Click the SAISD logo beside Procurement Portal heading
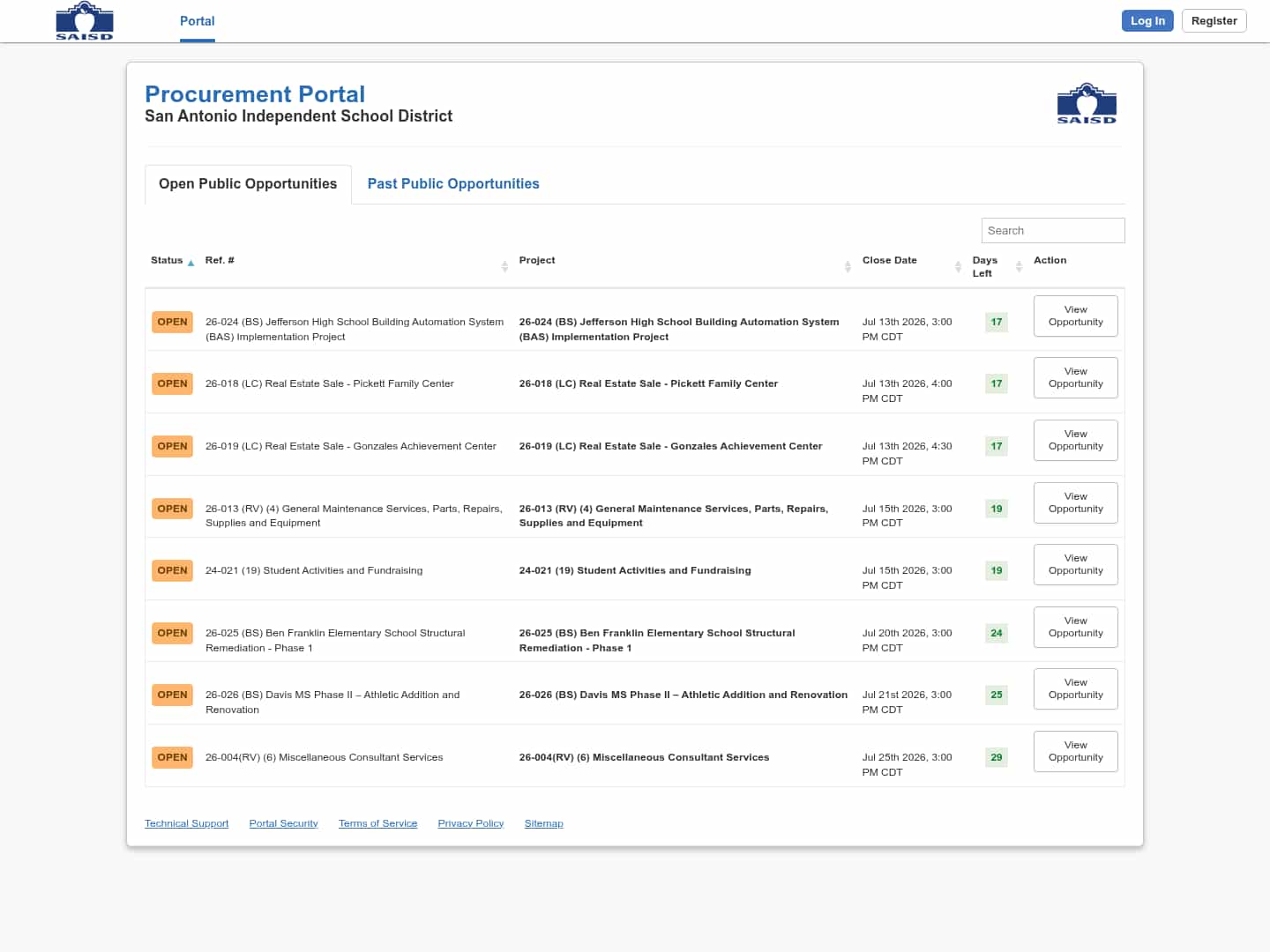1270x952 pixels. pyautogui.click(x=1087, y=104)
